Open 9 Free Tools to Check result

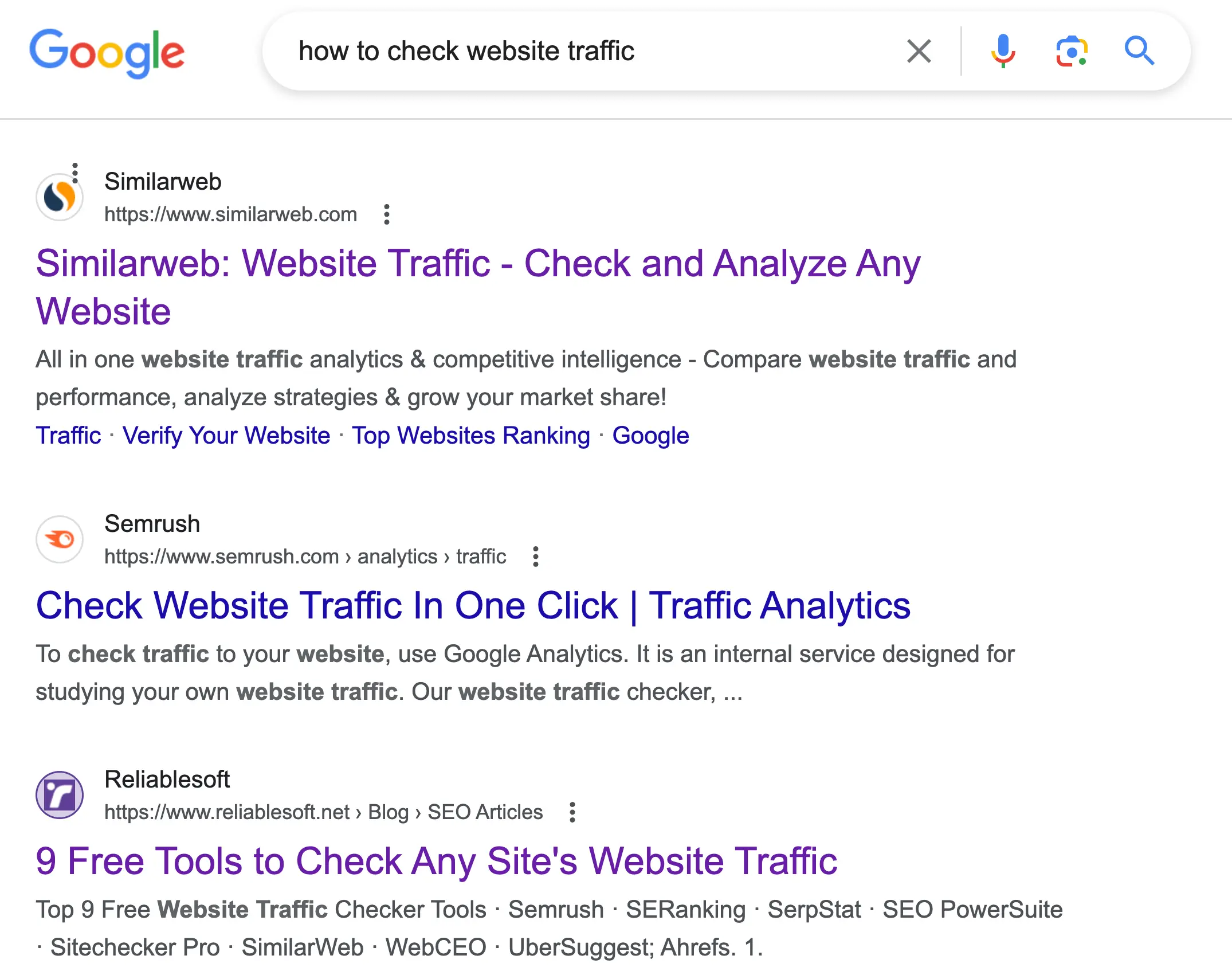[436, 861]
